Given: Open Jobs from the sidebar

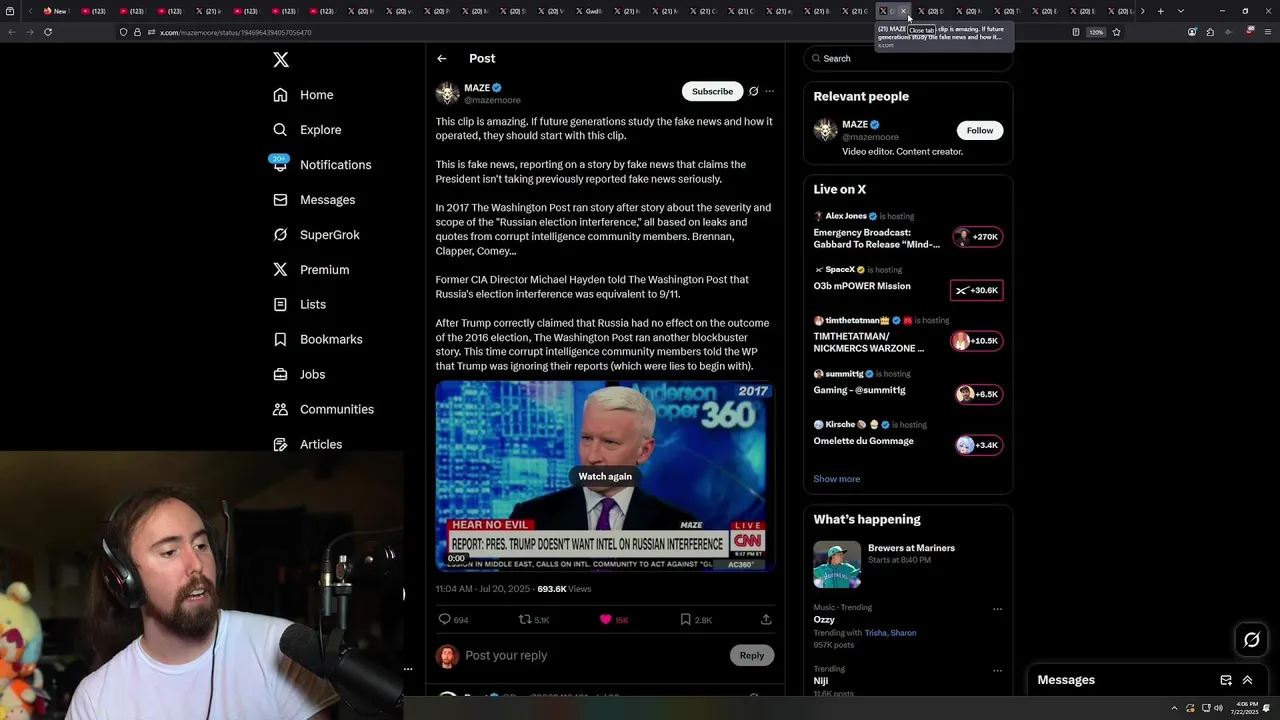Looking at the screenshot, I should pyautogui.click(x=299, y=374).
